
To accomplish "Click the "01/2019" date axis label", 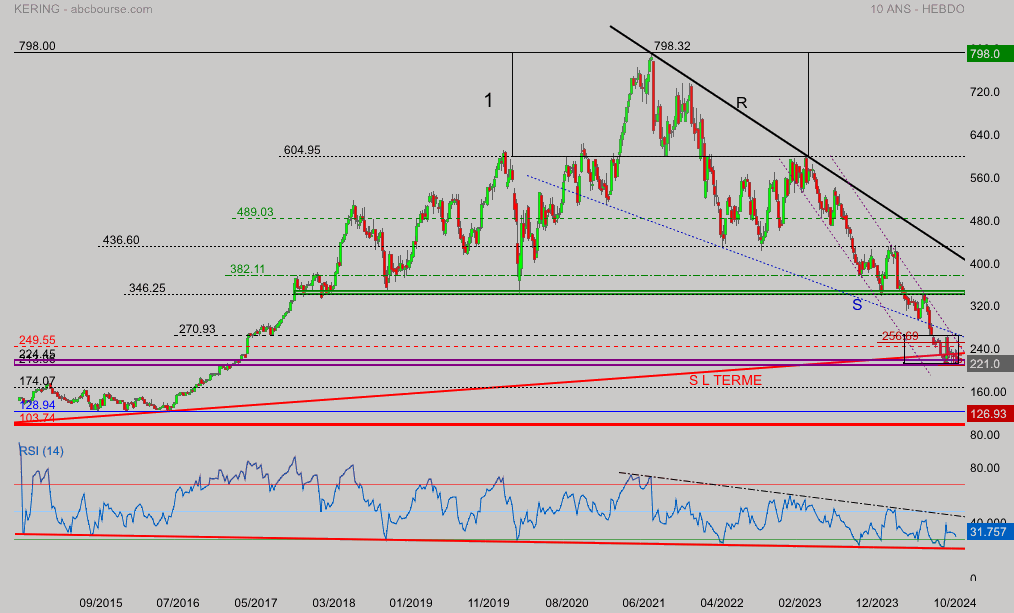I will [411, 603].
